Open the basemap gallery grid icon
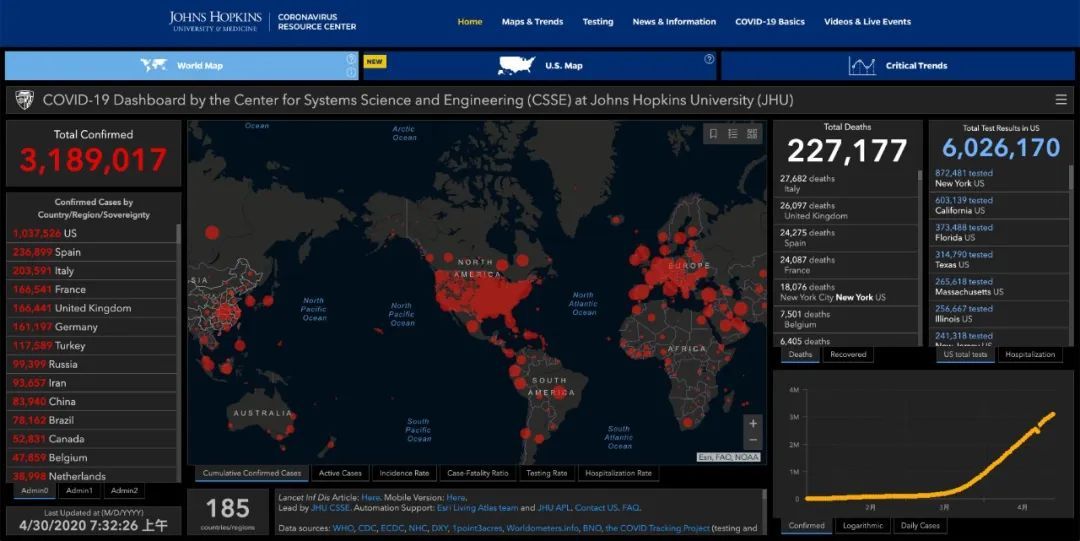Viewport: 1080px width, 541px height. (x=752, y=134)
